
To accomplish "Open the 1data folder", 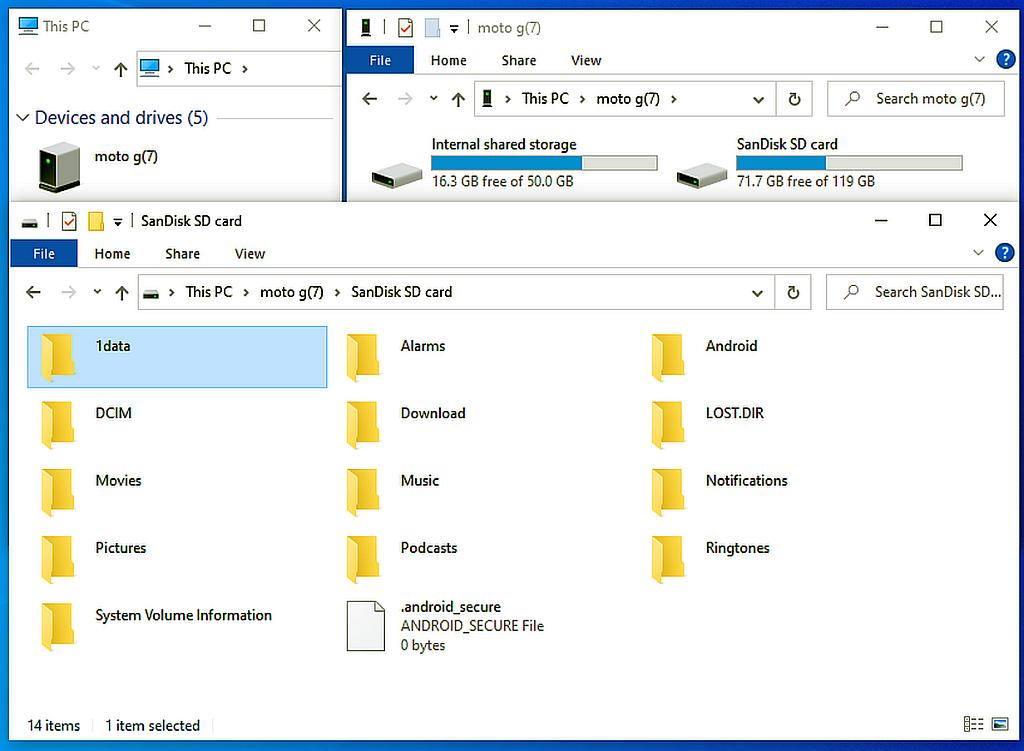I will pos(177,357).
